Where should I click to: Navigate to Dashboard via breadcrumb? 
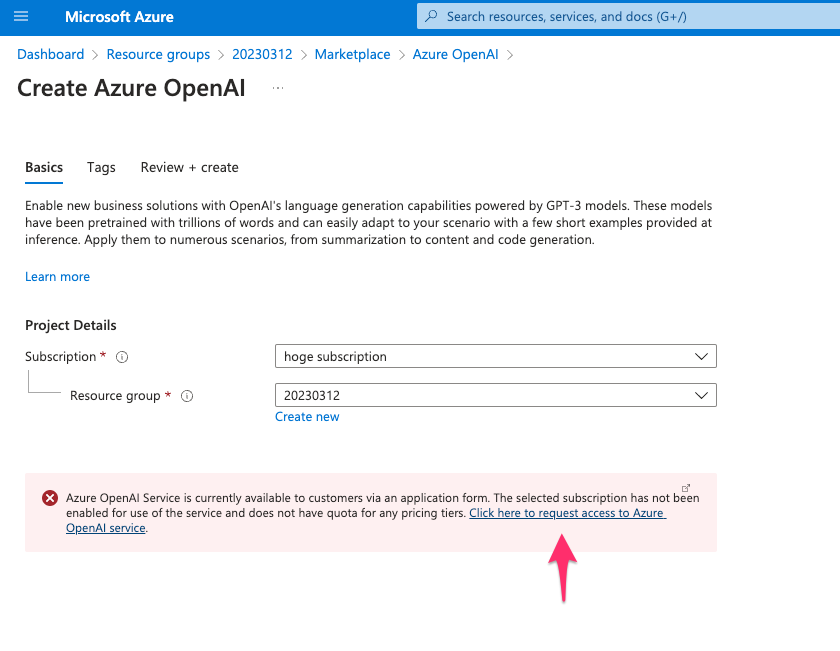[x=51, y=54]
